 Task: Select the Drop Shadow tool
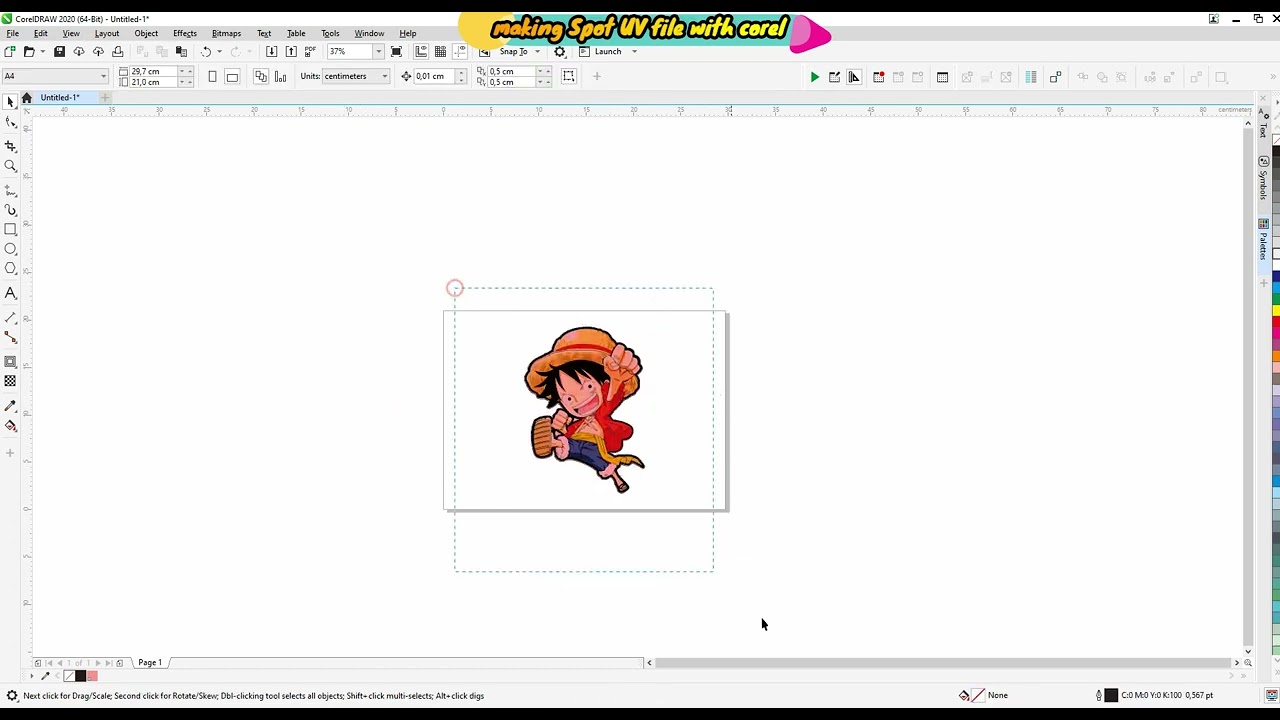pyautogui.click(x=10, y=362)
